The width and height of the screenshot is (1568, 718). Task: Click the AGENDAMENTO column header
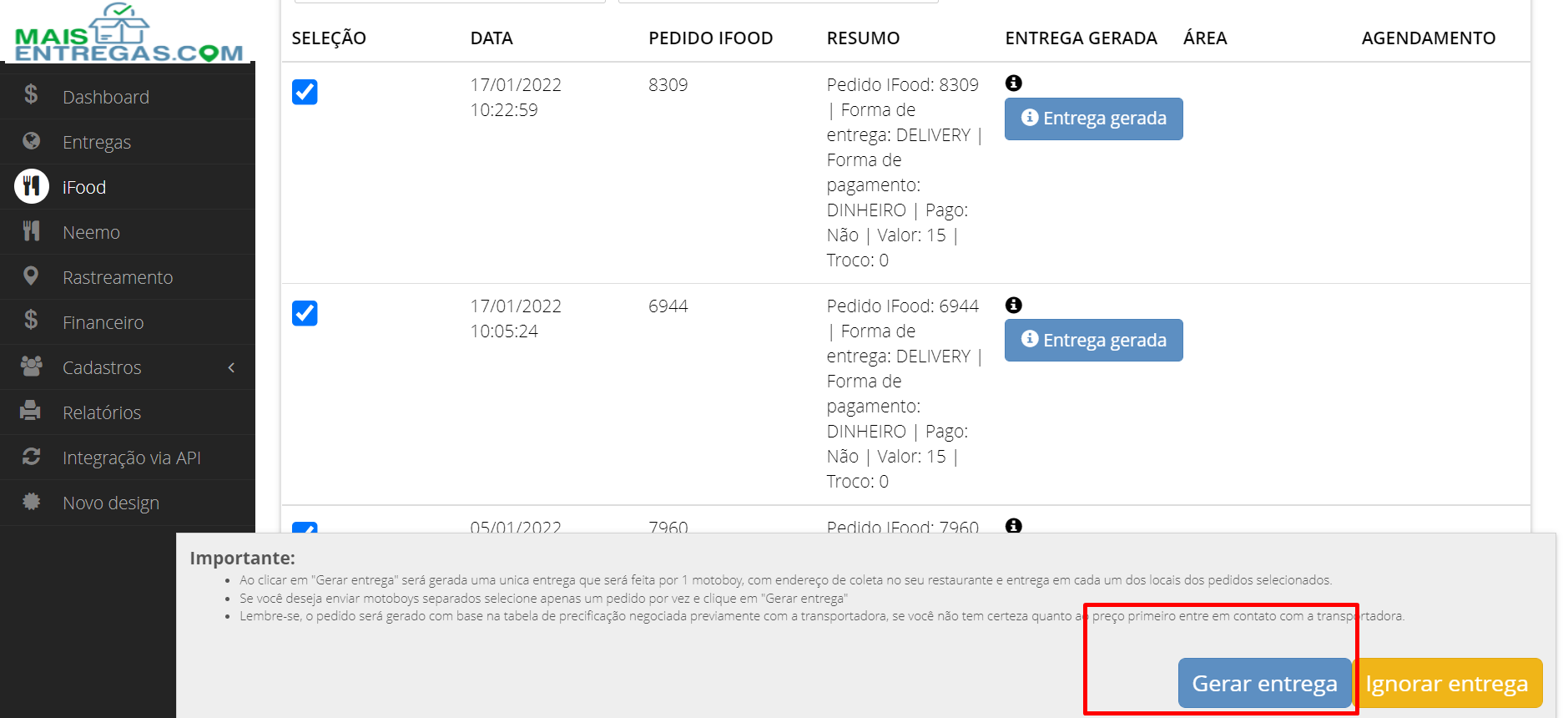[x=1429, y=38]
